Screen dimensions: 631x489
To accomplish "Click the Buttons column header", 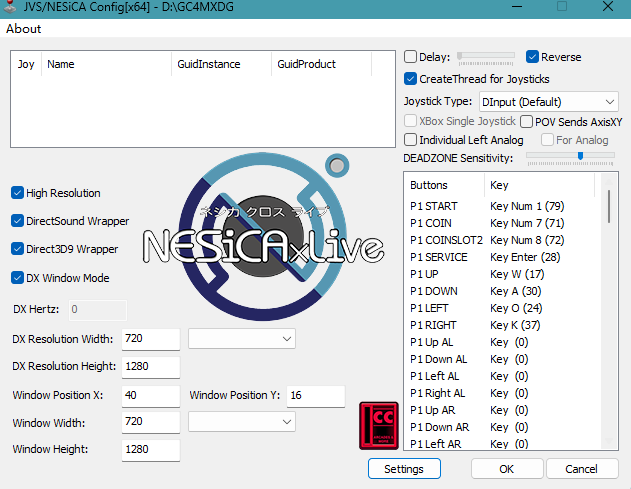I will (445, 185).
